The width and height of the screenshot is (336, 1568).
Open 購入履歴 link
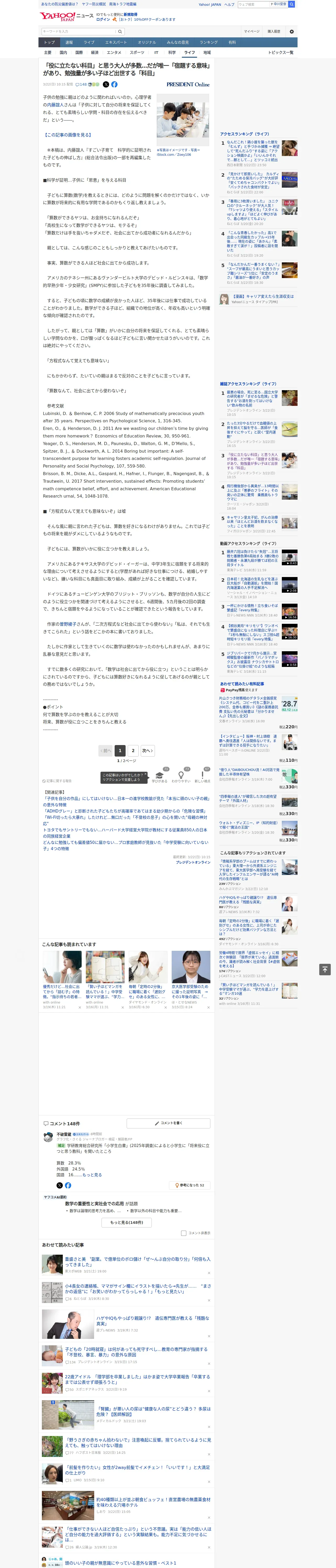[x=274, y=31]
